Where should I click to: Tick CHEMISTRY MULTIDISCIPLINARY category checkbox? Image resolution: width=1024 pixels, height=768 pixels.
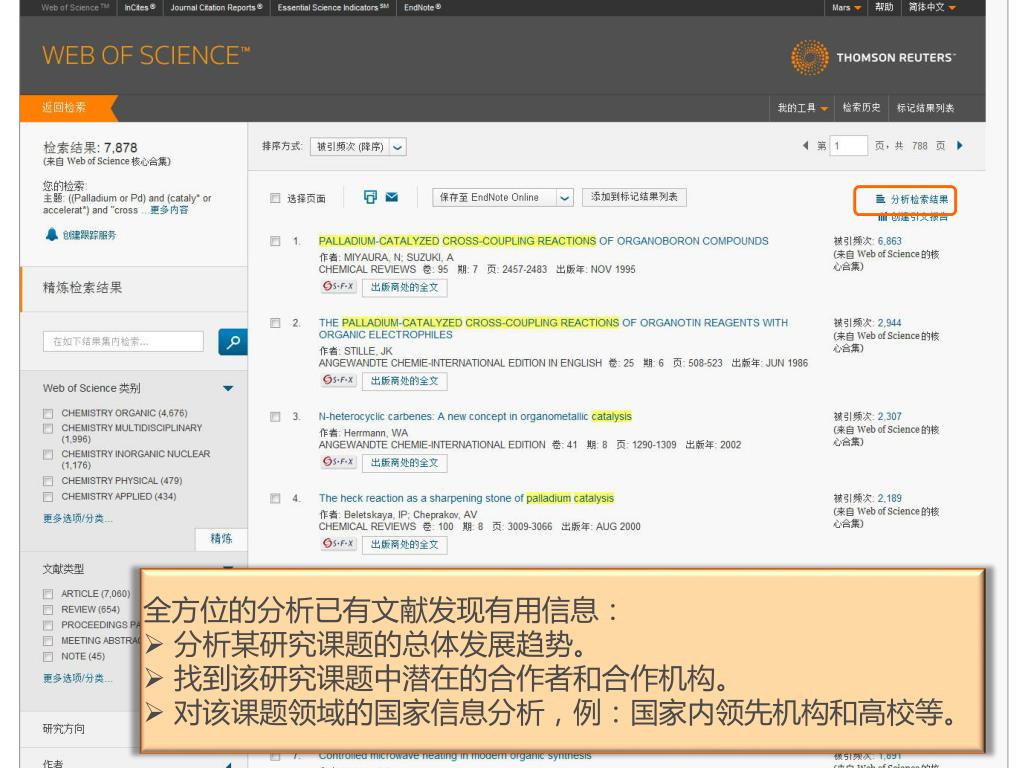coord(48,428)
